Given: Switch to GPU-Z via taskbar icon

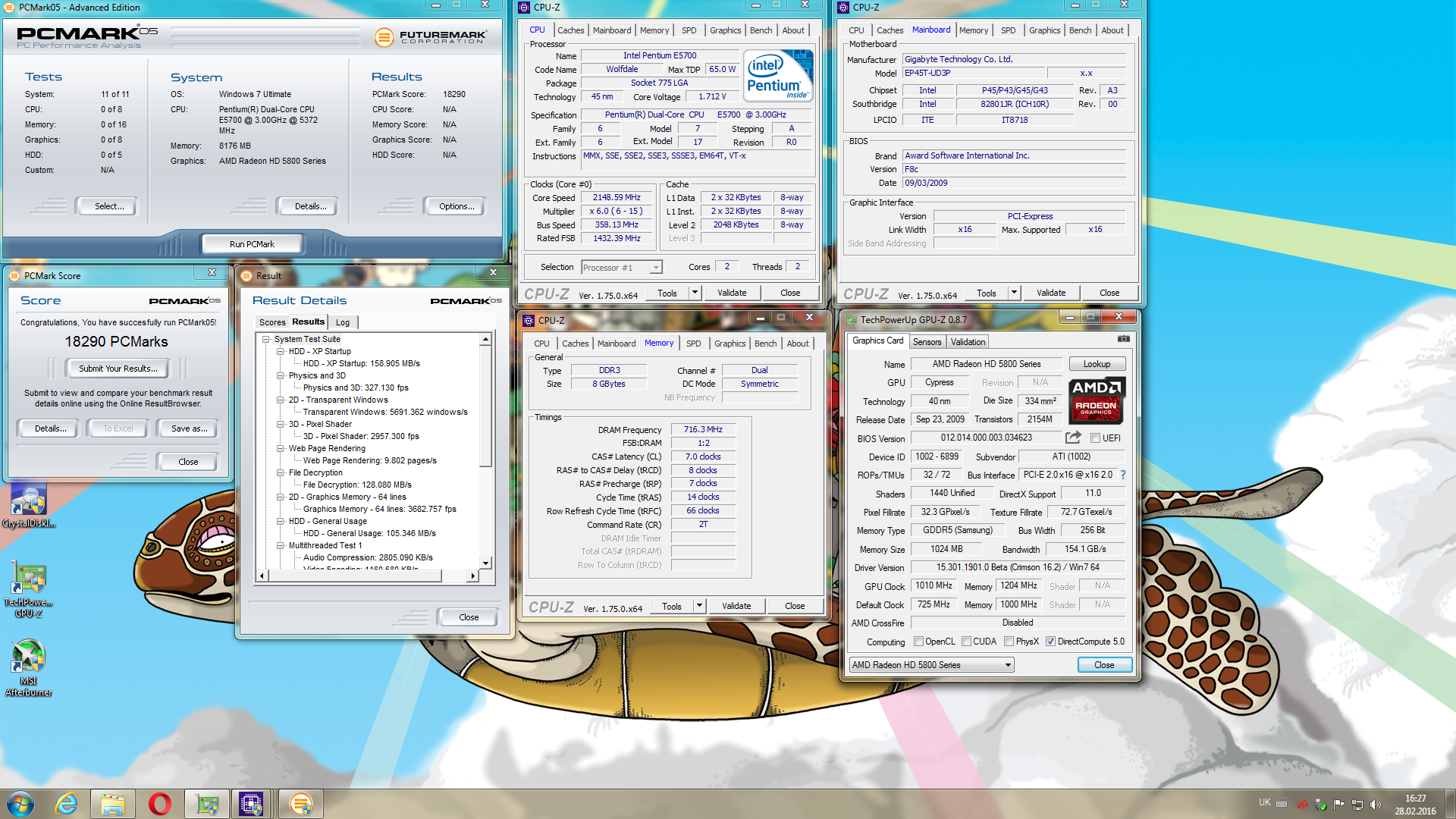Looking at the screenshot, I should coord(207,804).
